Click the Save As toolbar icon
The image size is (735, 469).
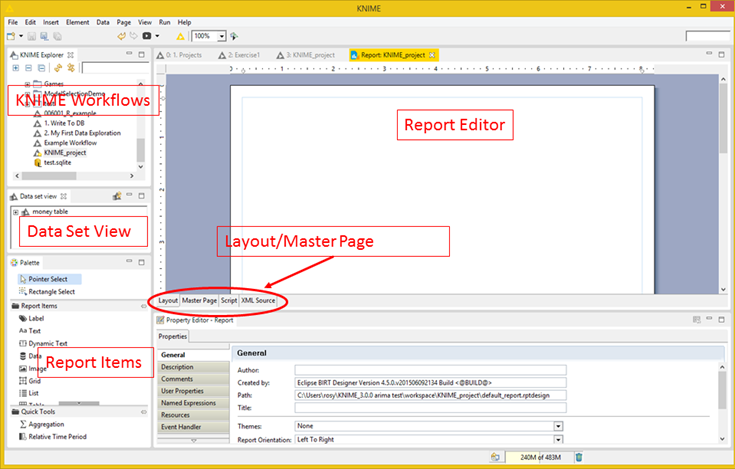tap(44, 36)
